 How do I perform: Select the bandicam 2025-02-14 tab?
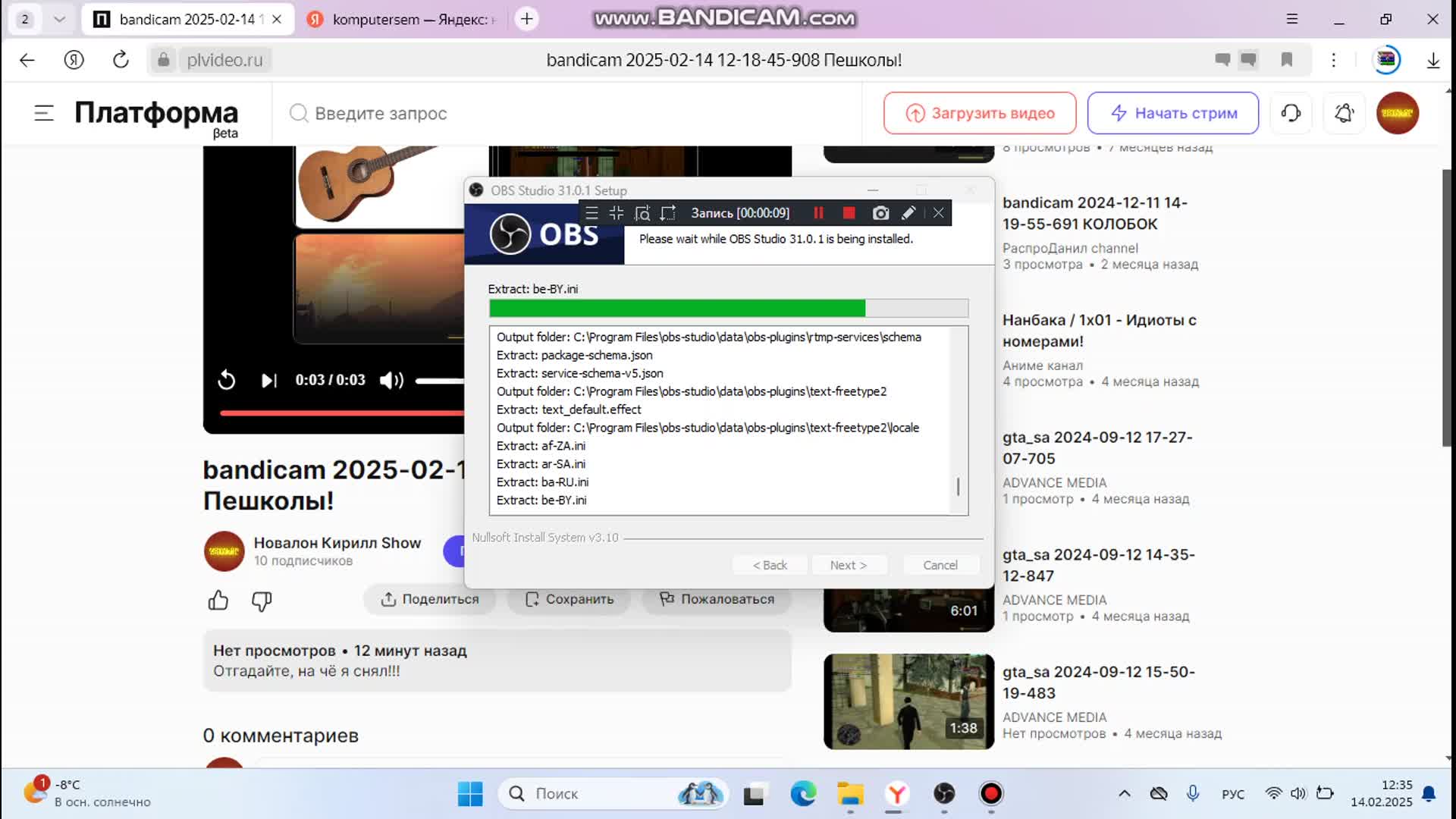[188, 19]
